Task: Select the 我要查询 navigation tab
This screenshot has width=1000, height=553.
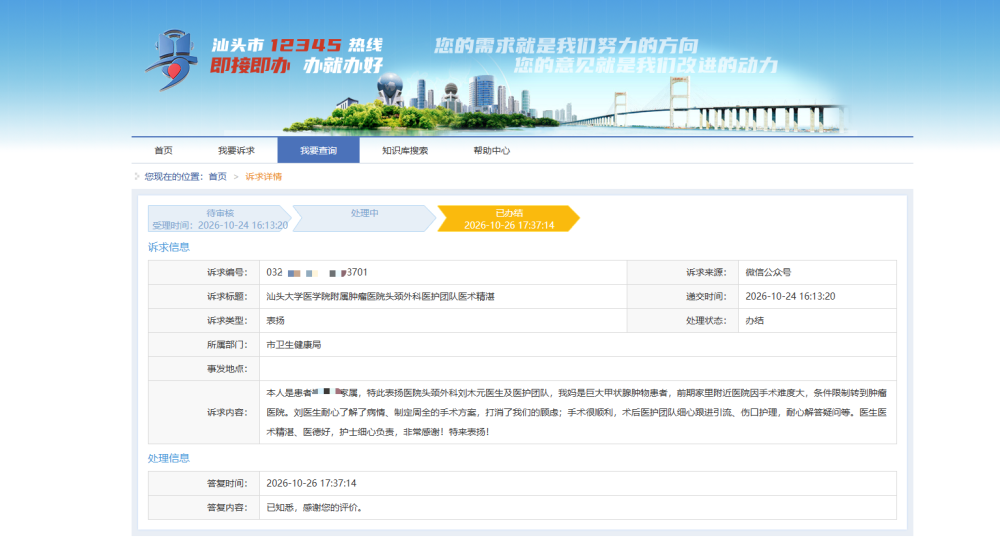Action: pos(318,151)
